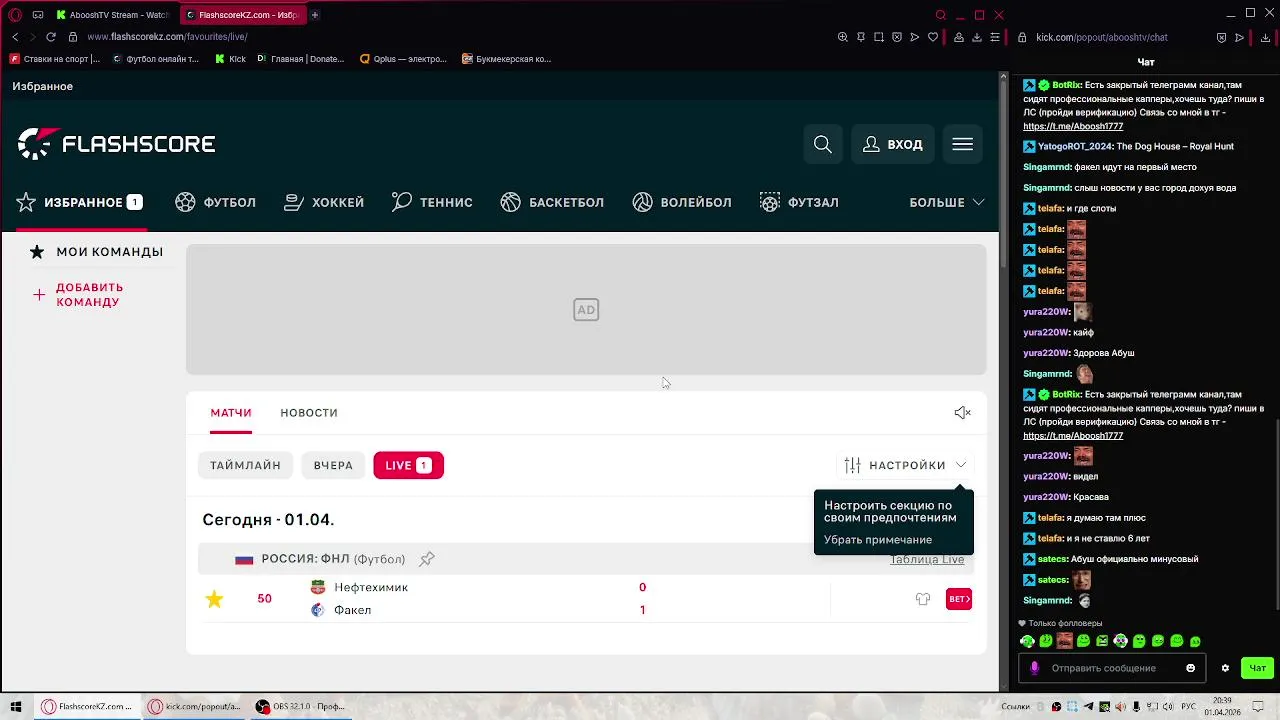The width and height of the screenshot is (1280, 720).
Task: Switch to the БАСКЕТБОЛ sport tab
Action: [552, 202]
